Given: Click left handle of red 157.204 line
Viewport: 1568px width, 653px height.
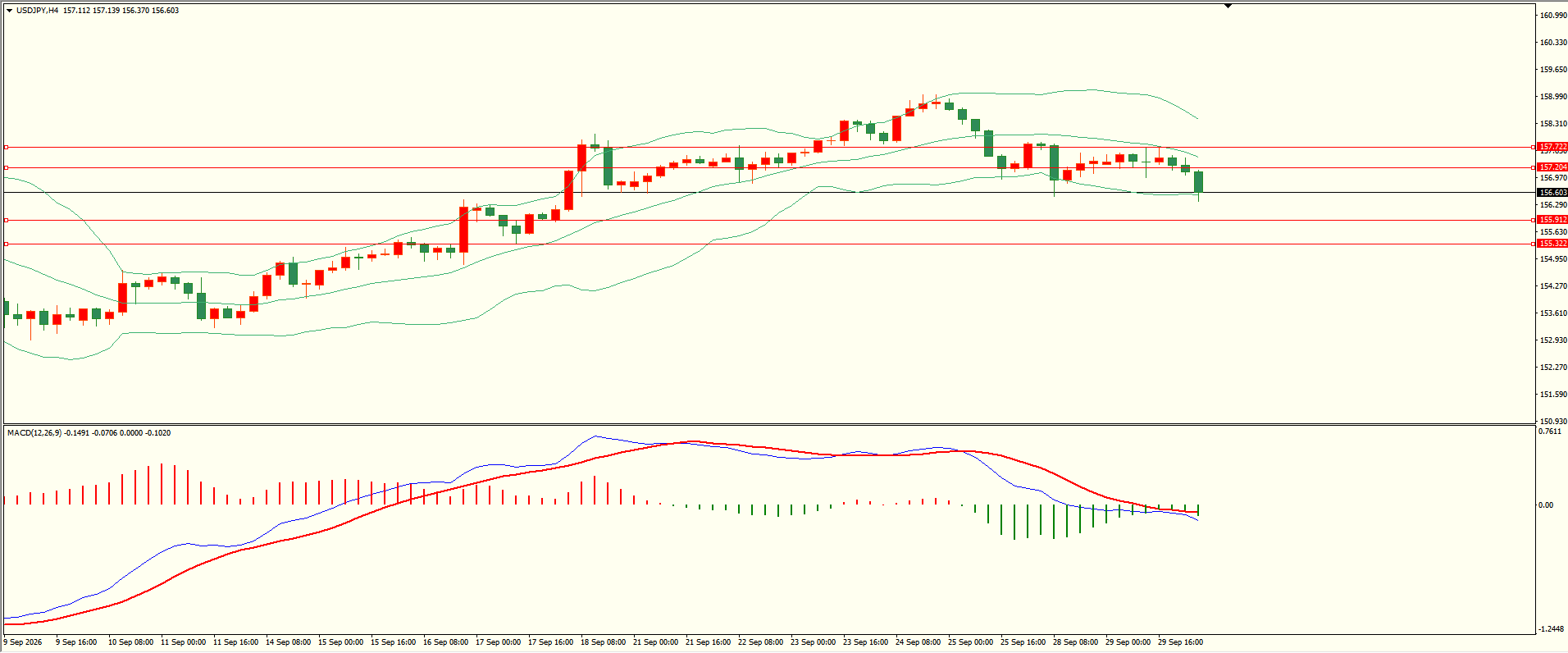Looking at the screenshot, I should tap(6, 167).
